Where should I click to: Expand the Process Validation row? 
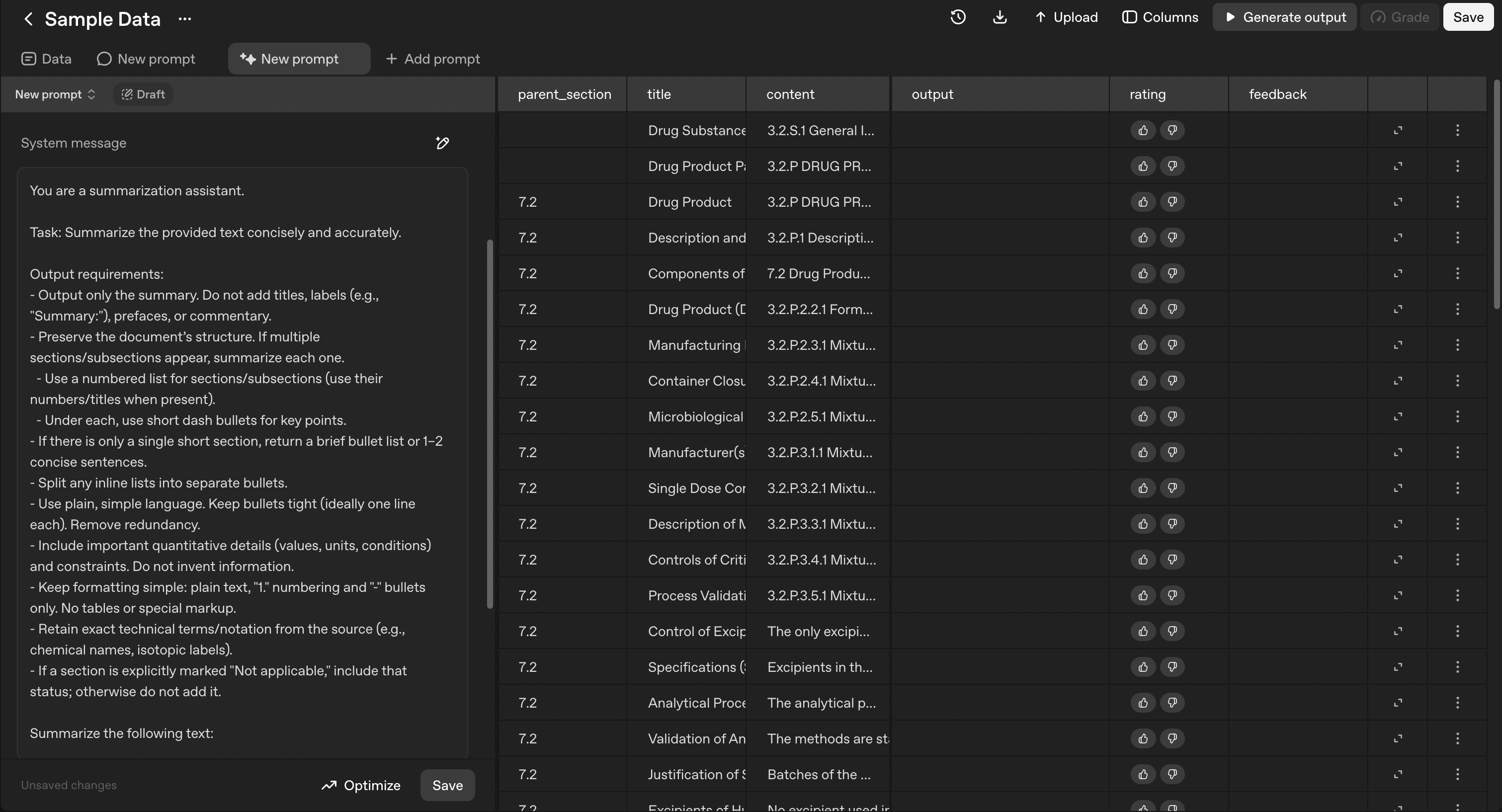1398,596
